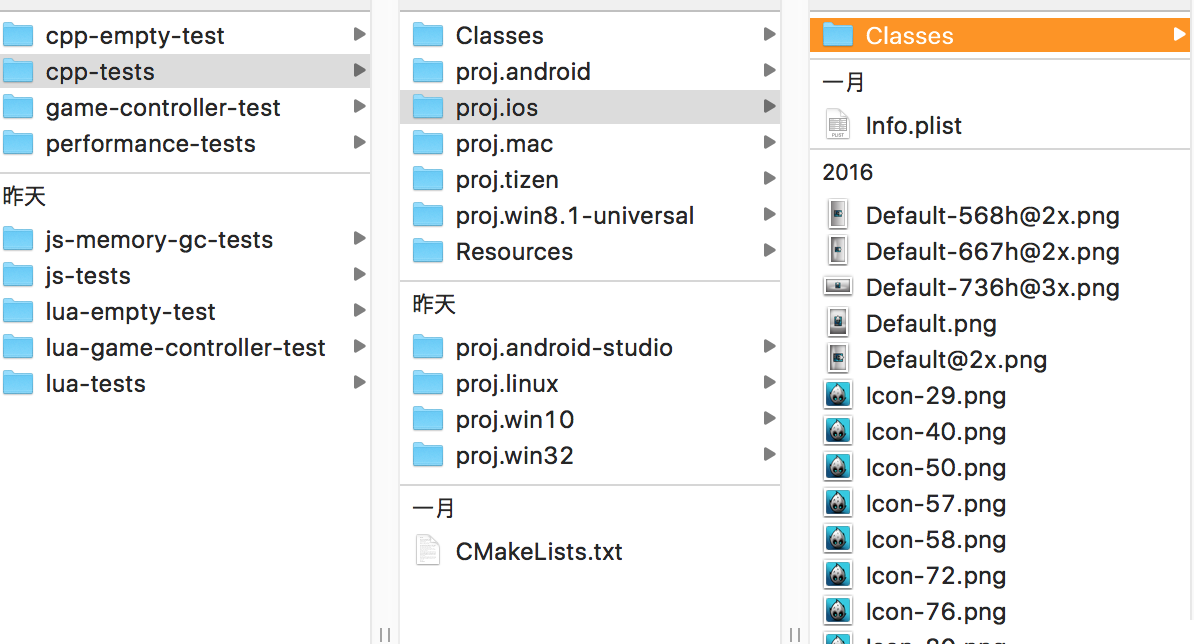Click the CMakeLists.txt document icon

(x=427, y=551)
